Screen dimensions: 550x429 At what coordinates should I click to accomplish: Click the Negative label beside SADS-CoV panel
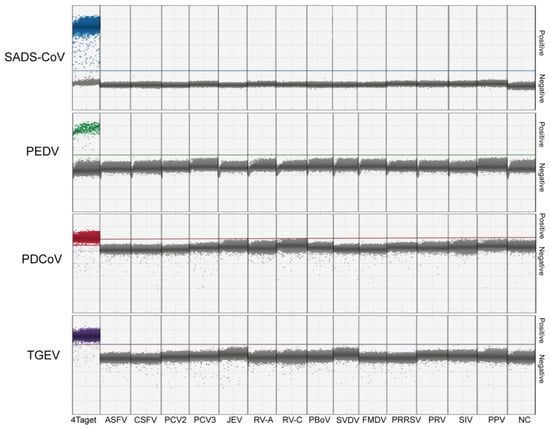tap(542, 89)
